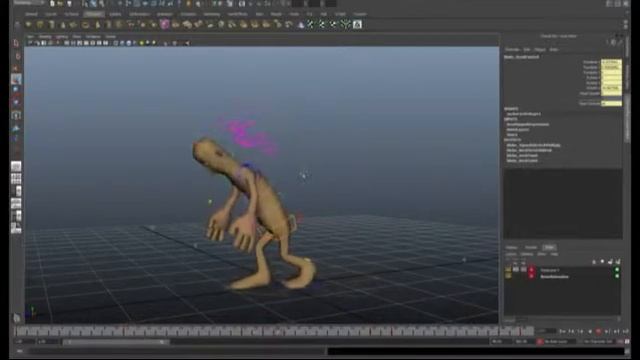This screenshot has height=360, width=640.
Task: Open the viewport Lighting menu
Action: 62,36
